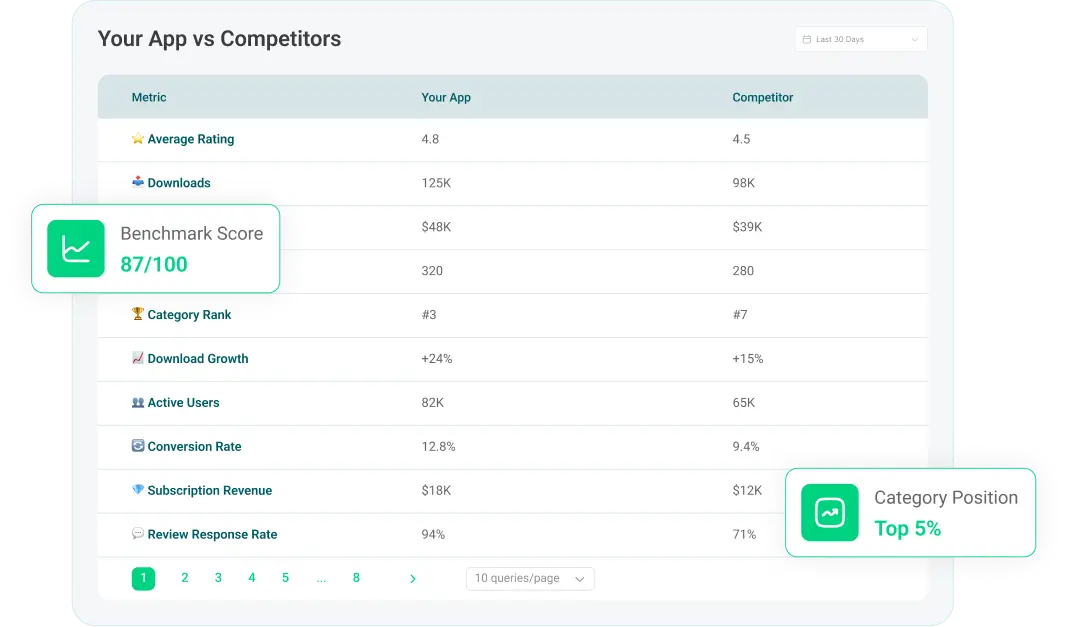Screen dimensions: 1068x627
Task: Jump to last page 8
Action: coord(356,578)
